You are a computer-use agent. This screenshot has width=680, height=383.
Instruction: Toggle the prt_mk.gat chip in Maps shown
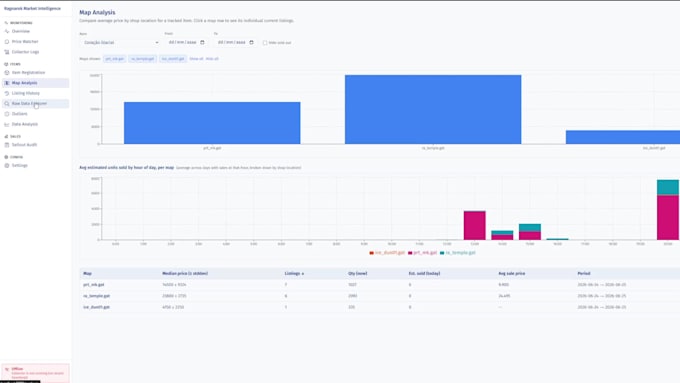[x=115, y=59]
